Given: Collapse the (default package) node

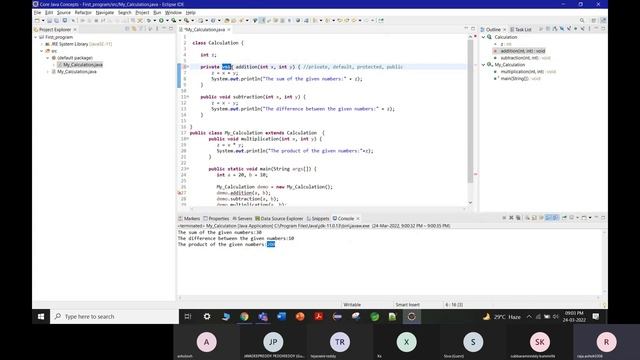Looking at the screenshot, I should (48, 58).
